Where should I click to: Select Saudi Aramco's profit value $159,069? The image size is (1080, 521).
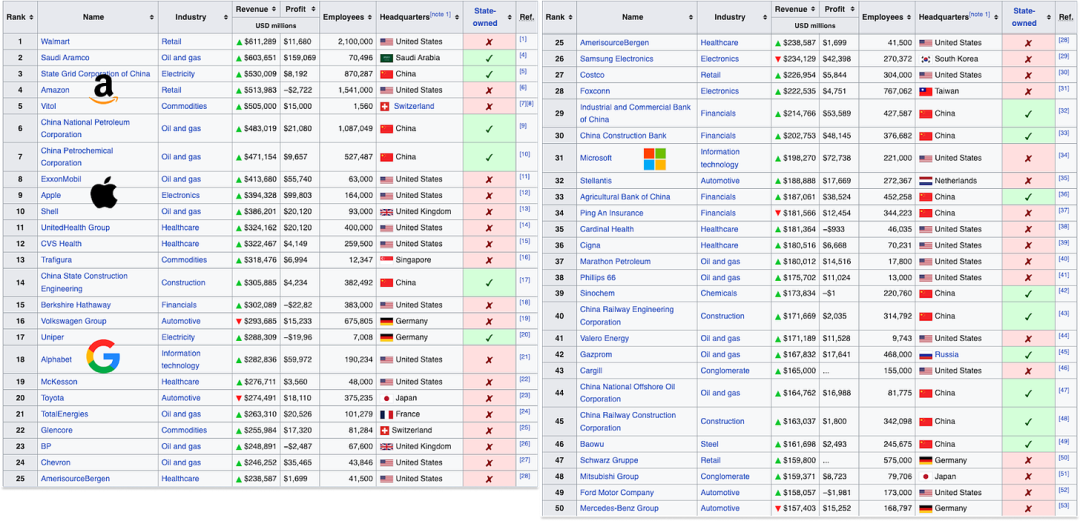[300, 58]
